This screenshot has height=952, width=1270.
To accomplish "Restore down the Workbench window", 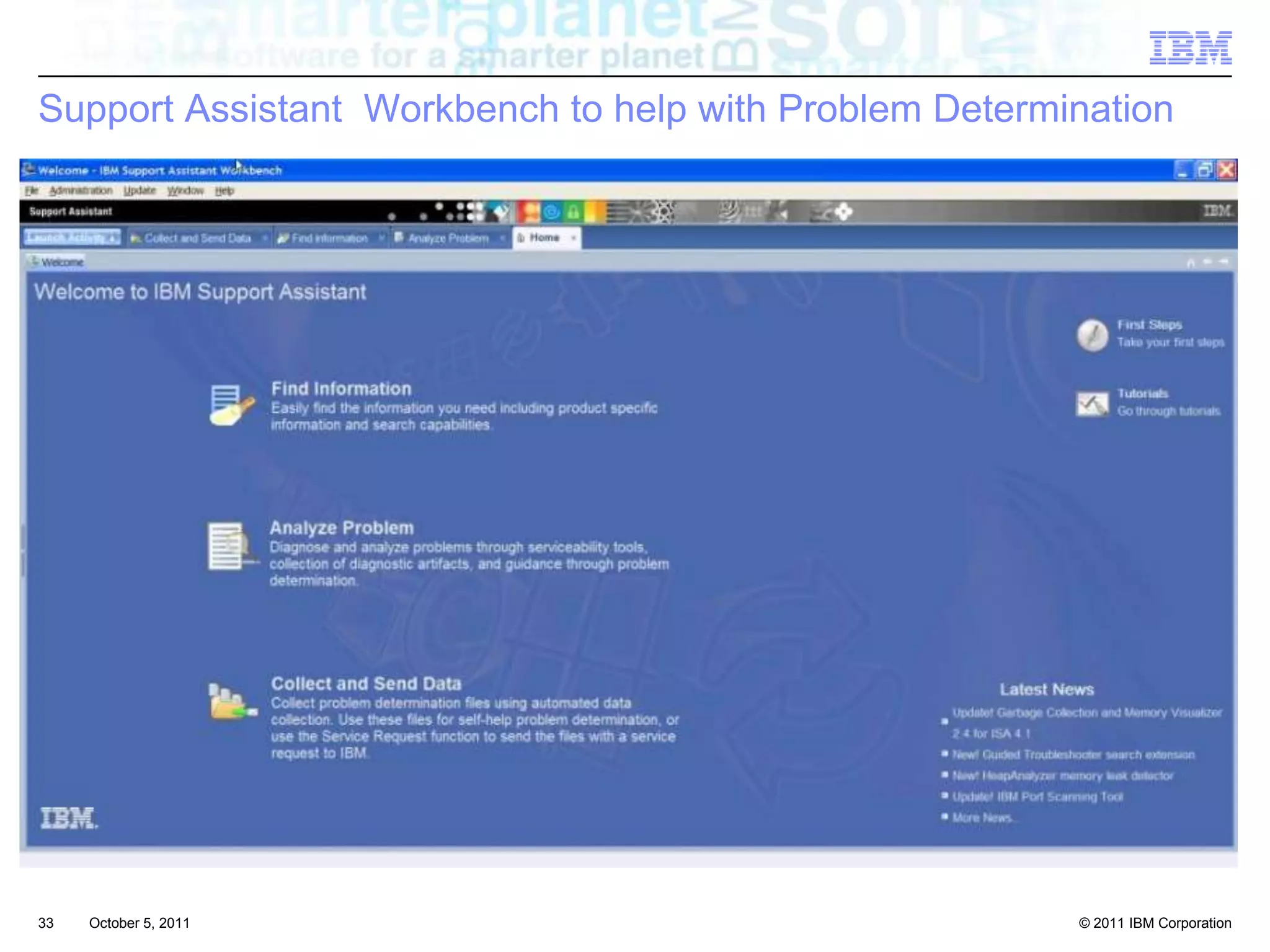I will 1204,170.
